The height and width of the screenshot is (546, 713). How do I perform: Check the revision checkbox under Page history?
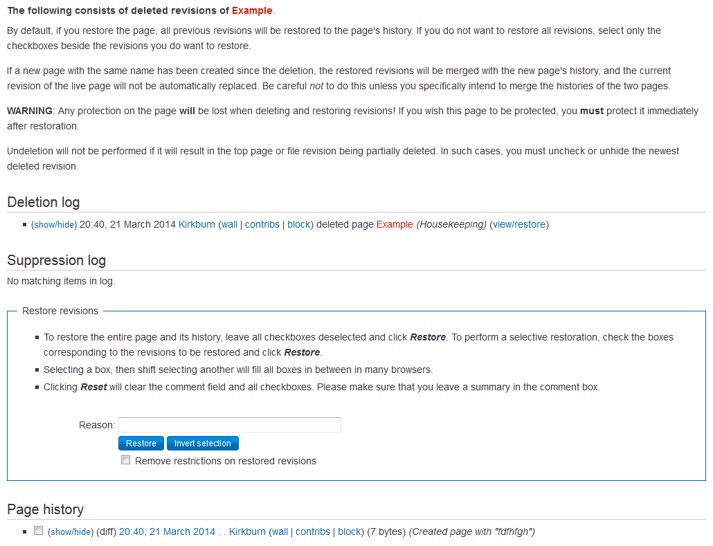[x=38, y=531]
